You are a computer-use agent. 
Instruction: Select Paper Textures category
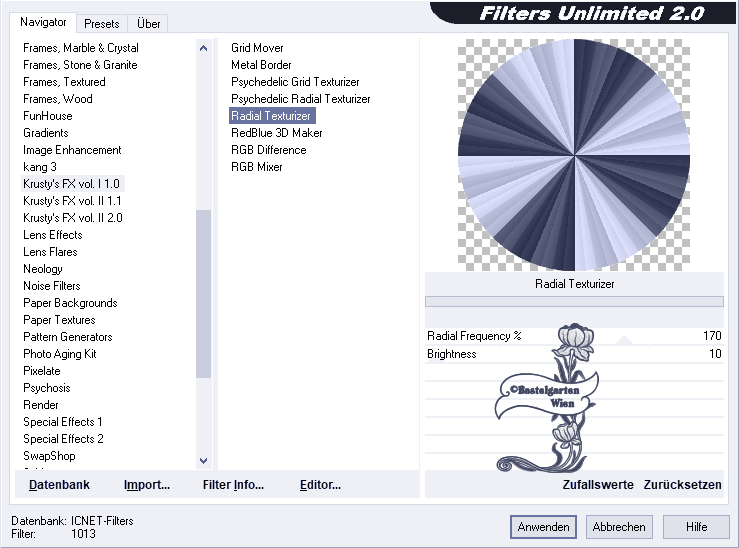pyautogui.click(x=59, y=319)
